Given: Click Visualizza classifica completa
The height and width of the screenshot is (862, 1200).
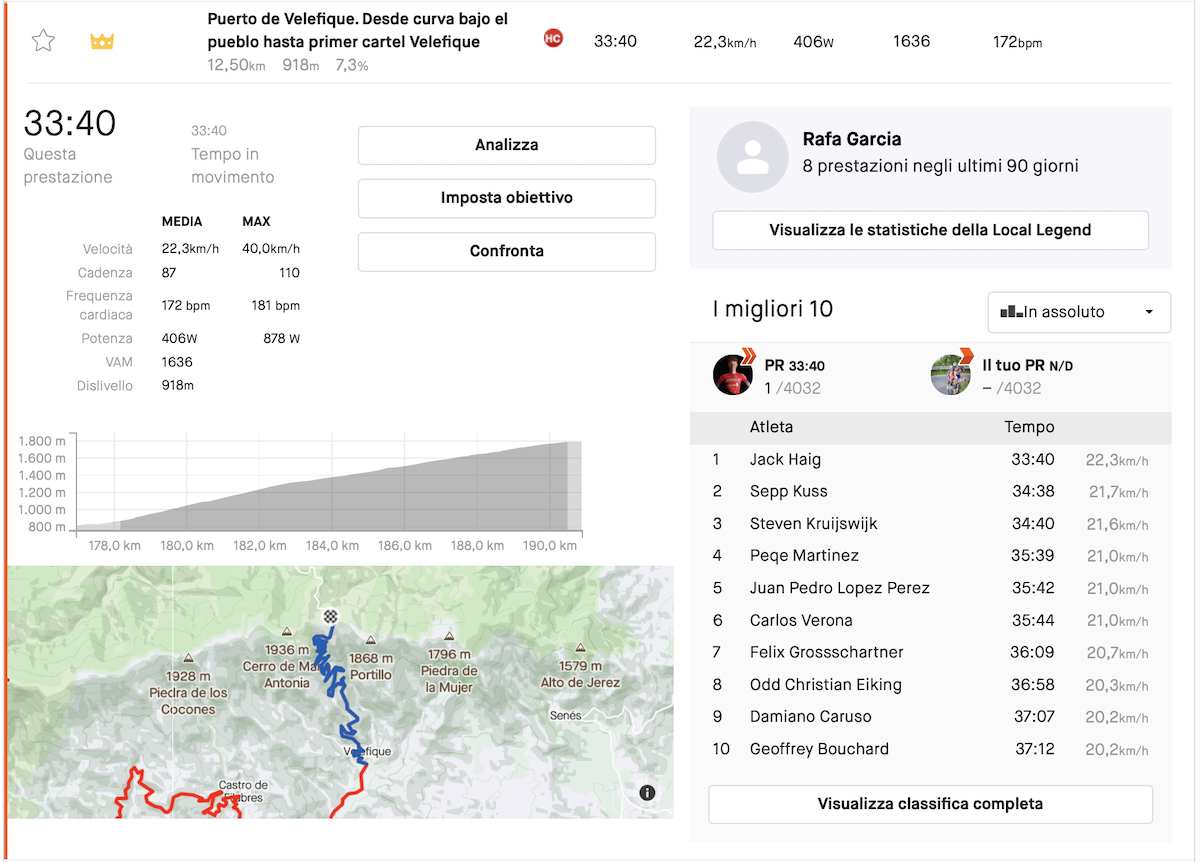Looking at the screenshot, I should click(x=930, y=804).
